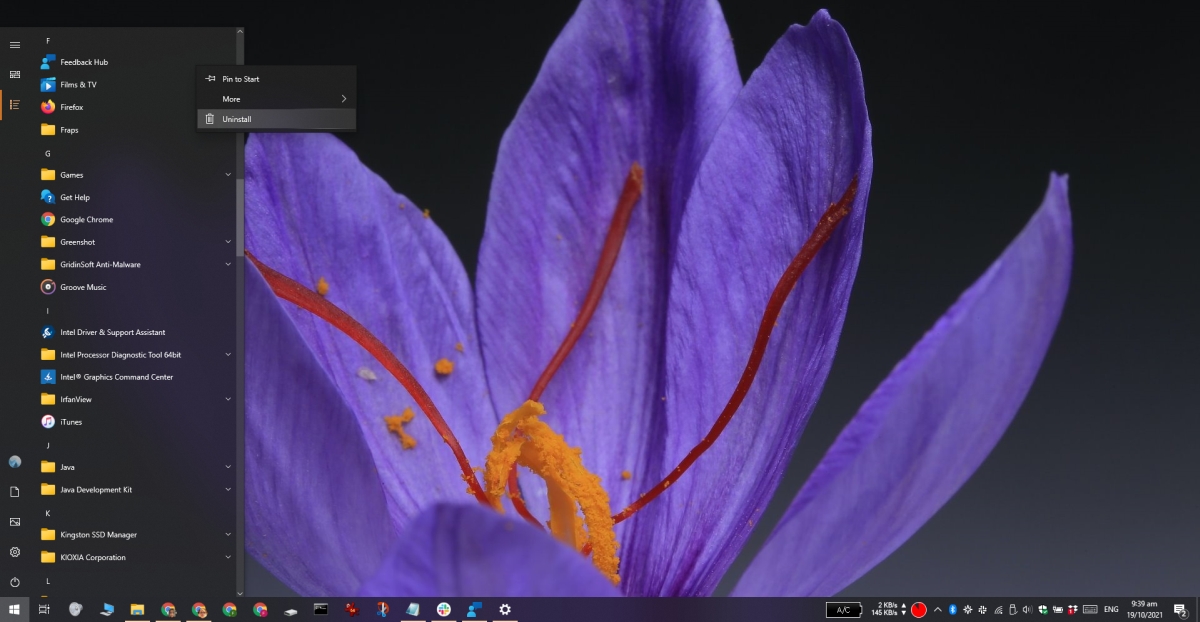
Task: Open the More submenu
Action: tap(276, 99)
